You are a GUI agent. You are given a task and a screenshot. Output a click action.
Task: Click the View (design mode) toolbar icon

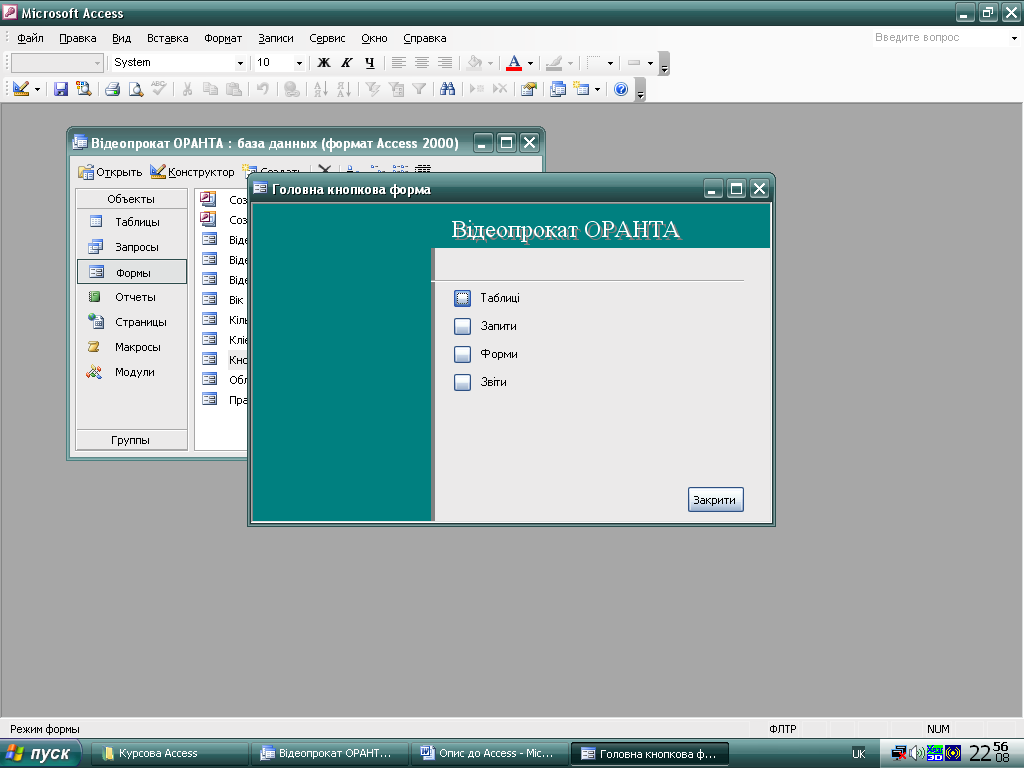[21, 89]
